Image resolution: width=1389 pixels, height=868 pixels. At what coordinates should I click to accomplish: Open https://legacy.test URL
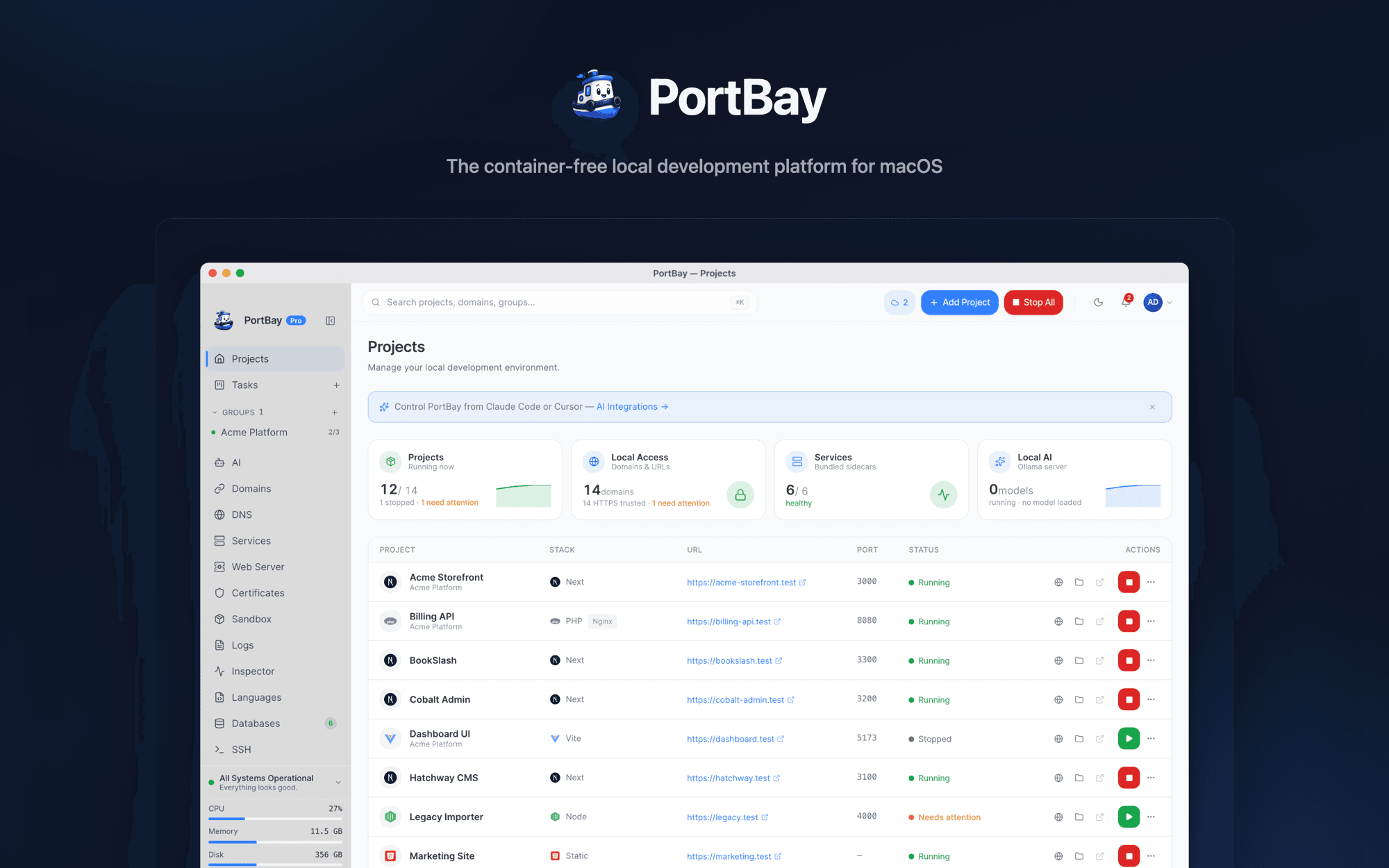pos(727,817)
